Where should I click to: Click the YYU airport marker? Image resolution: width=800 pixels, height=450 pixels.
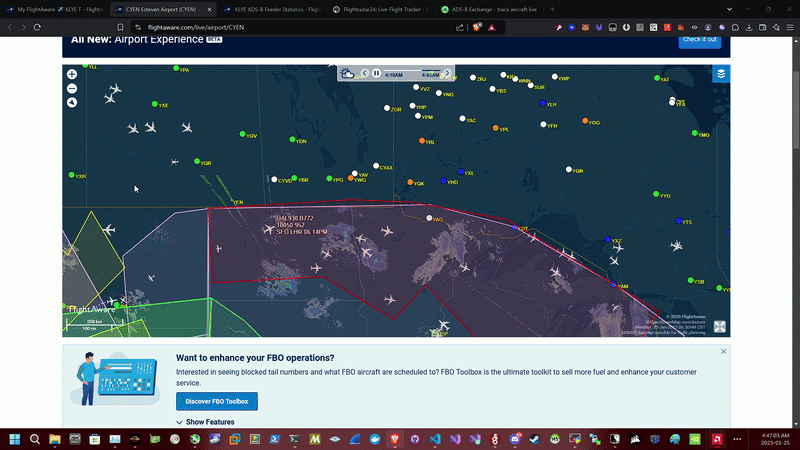point(656,194)
